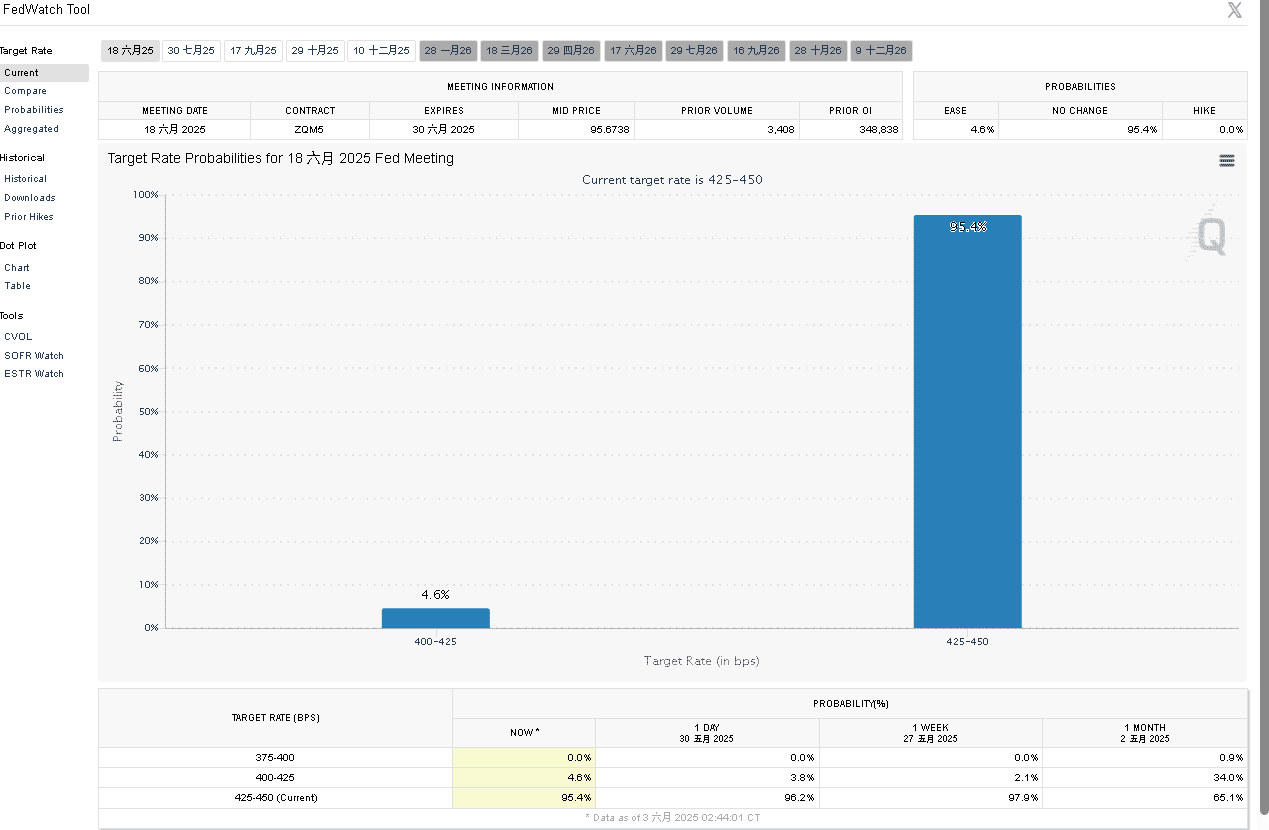
Task: Click the 1 MONTH 2 五月 2025 header
Action: 1144,733
